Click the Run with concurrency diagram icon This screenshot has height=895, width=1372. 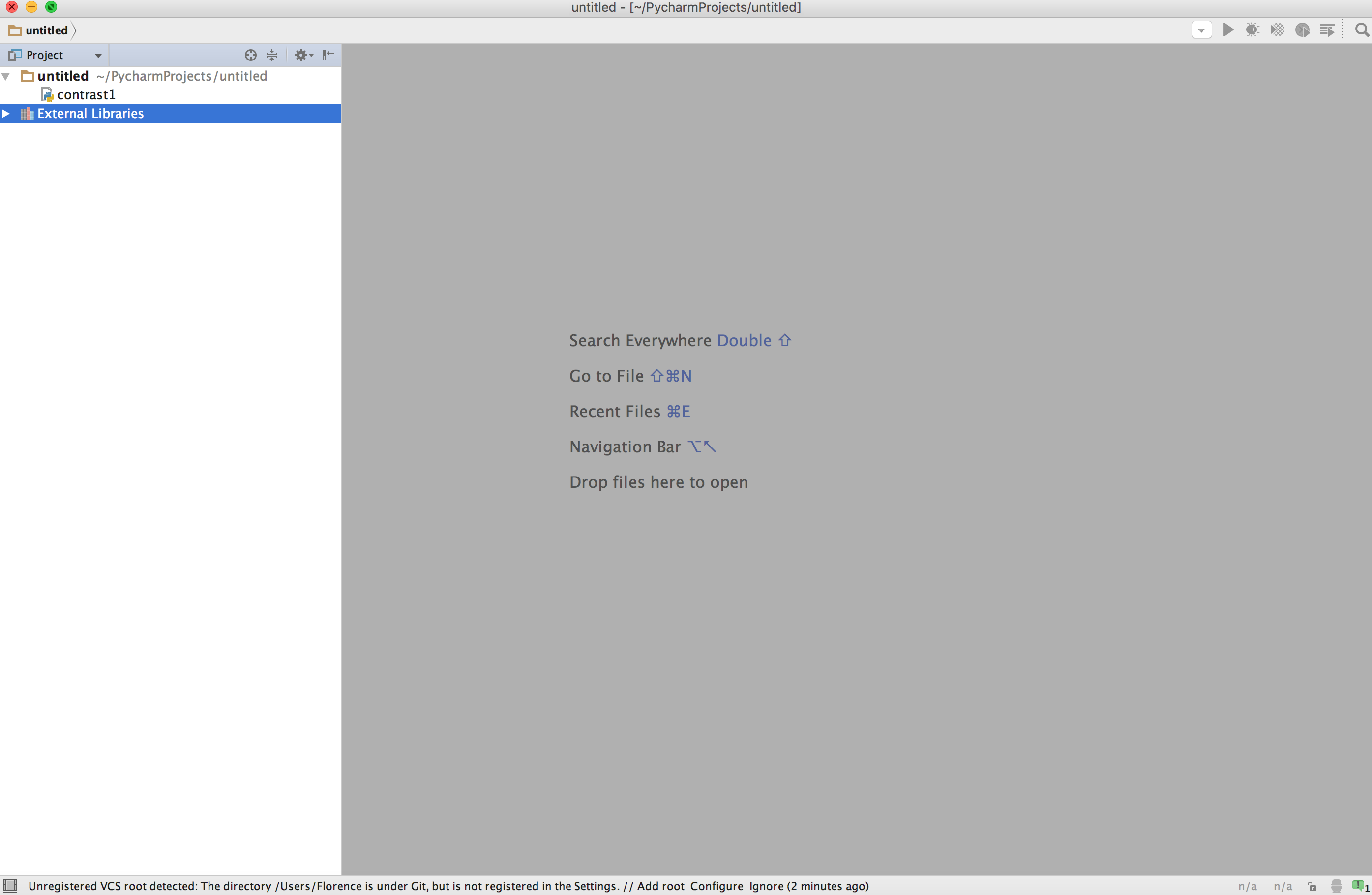[1326, 30]
